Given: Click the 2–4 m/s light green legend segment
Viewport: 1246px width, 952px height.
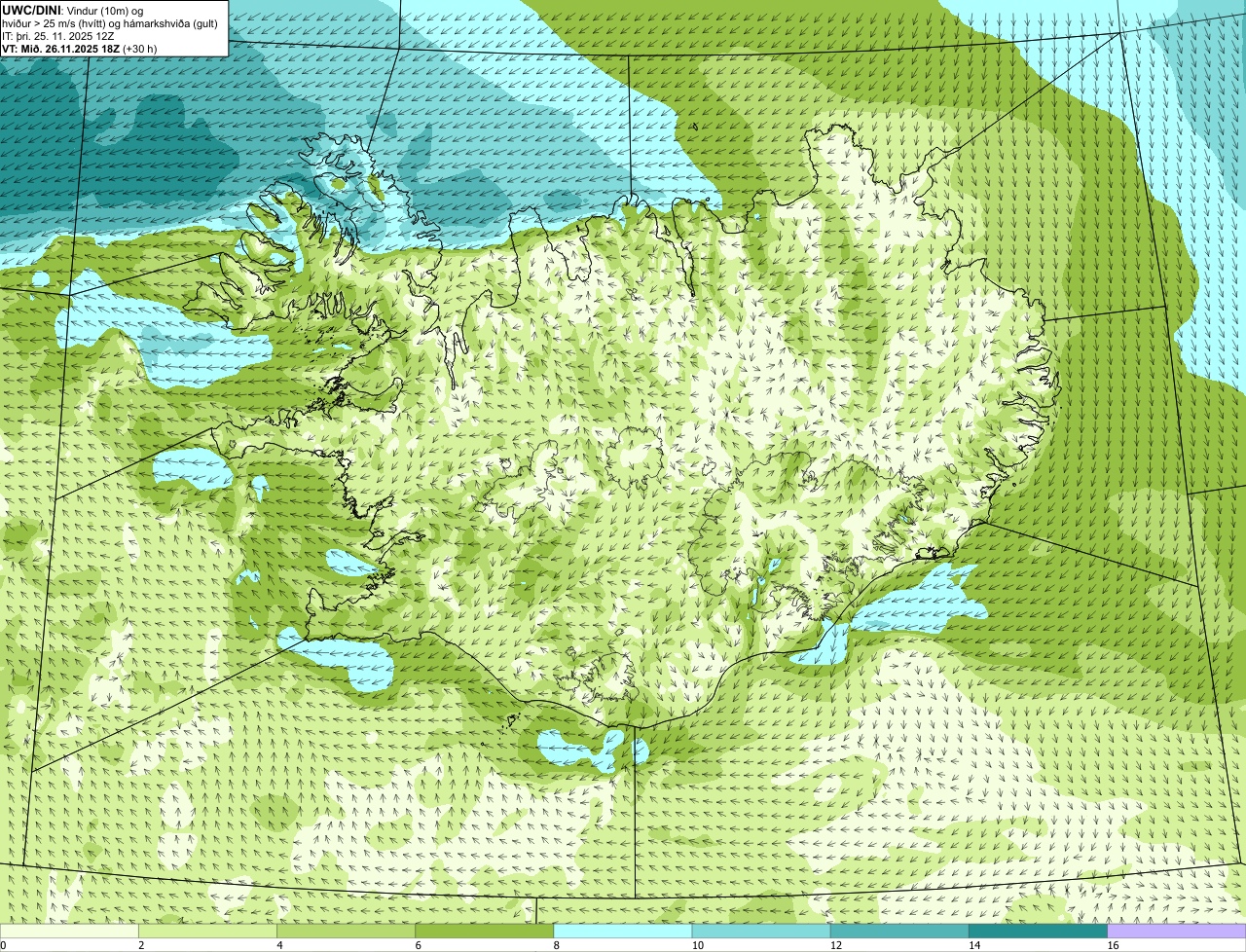Looking at the screenshot, I should pos(208,932).
